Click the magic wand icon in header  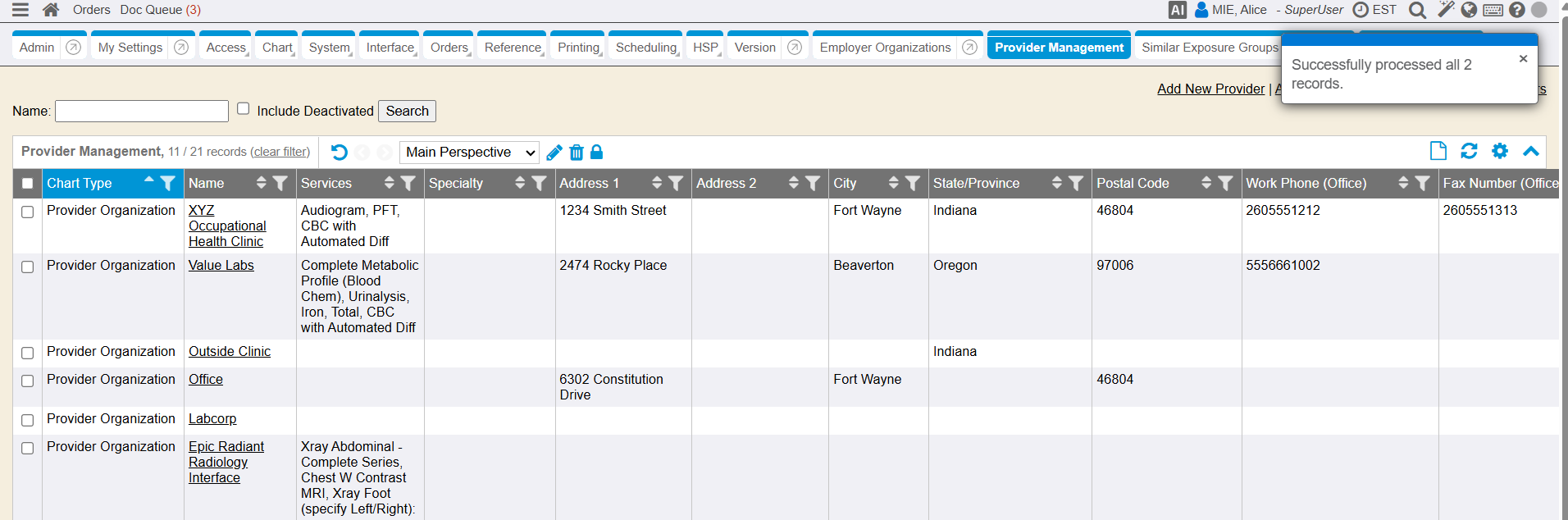1446,10
